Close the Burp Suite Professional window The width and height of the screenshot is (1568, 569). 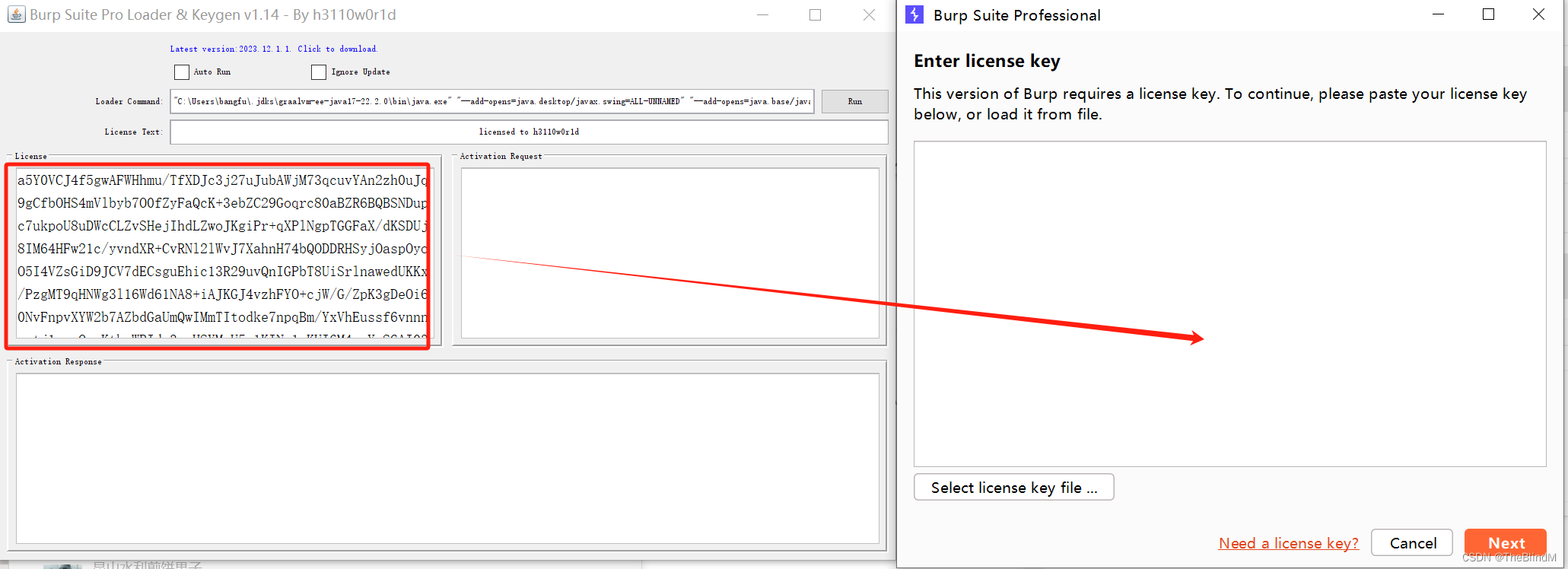coord(1538,14)
